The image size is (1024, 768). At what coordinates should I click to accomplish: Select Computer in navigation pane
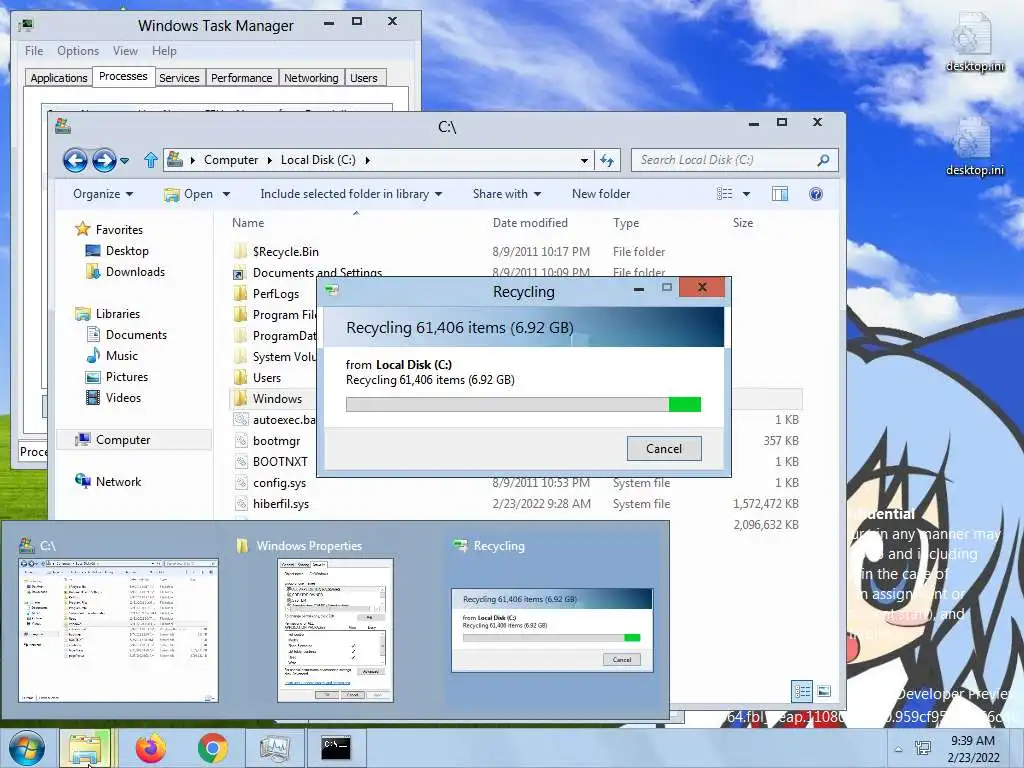tap(134, 440)
